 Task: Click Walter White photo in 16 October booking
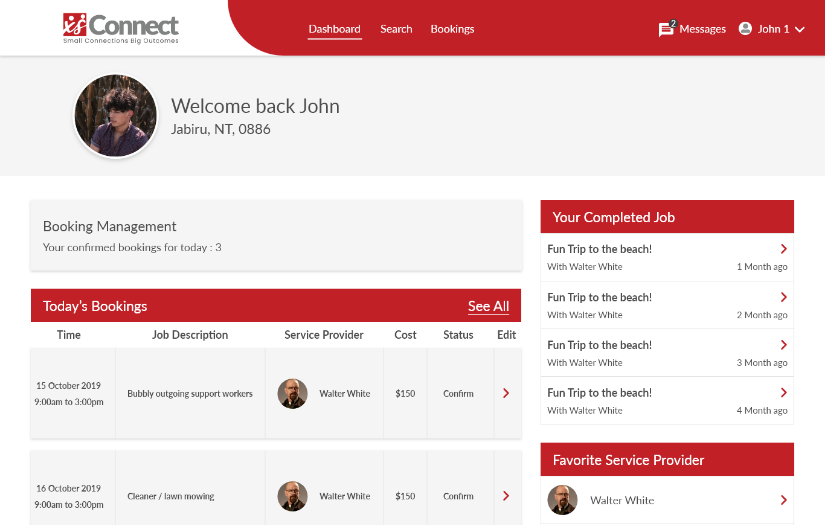click(x=293, y=496)
